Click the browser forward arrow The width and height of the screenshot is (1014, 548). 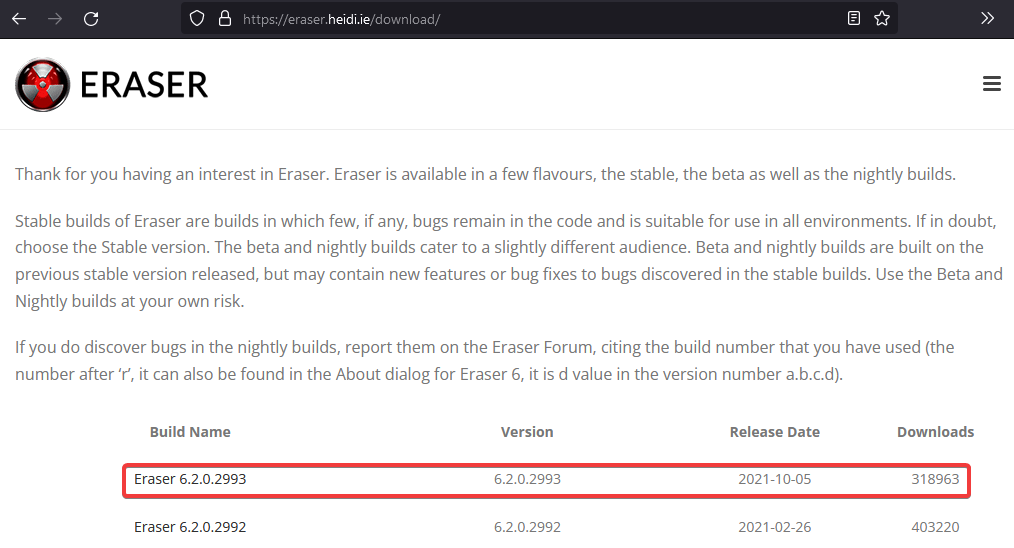click(55, 18)
